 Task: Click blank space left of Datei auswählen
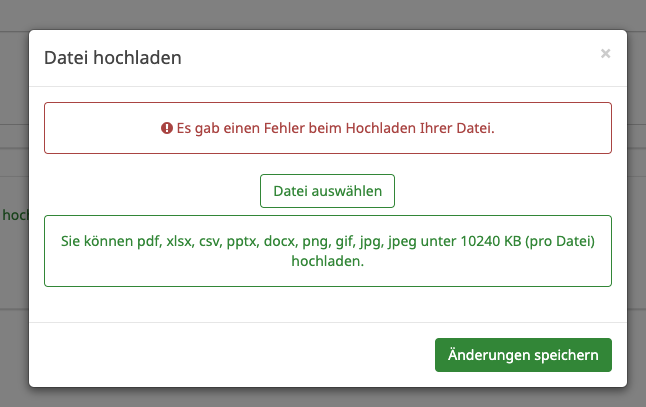click(x=150, y=190)
